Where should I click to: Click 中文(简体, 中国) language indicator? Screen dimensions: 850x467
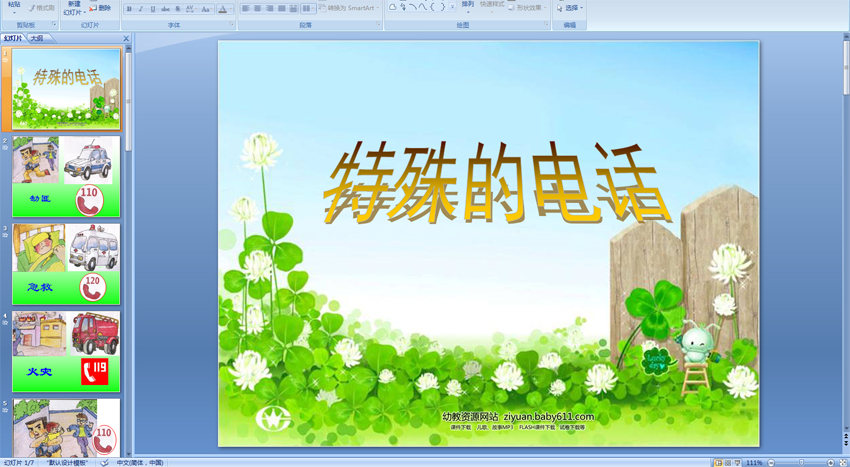[140, 463]
